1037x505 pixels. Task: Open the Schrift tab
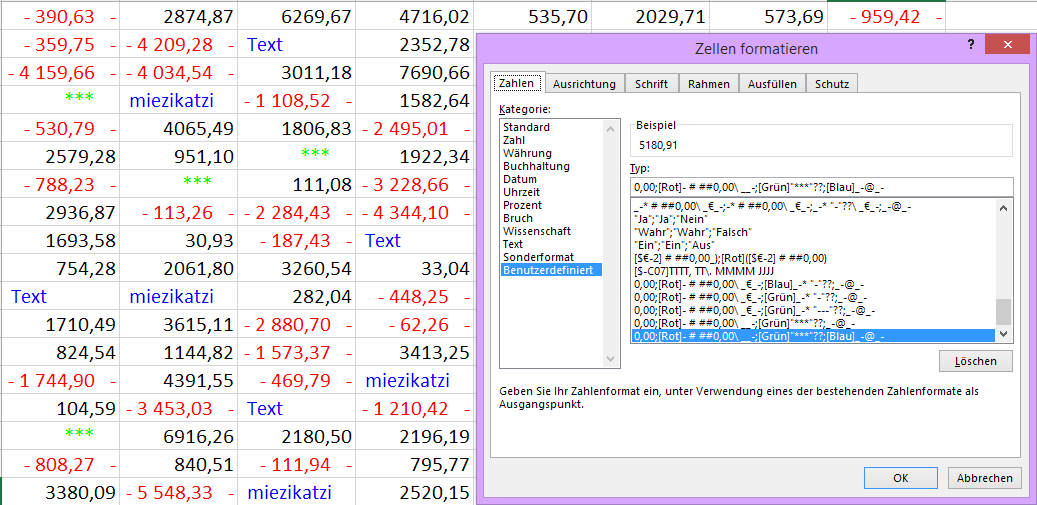point(652,84)
